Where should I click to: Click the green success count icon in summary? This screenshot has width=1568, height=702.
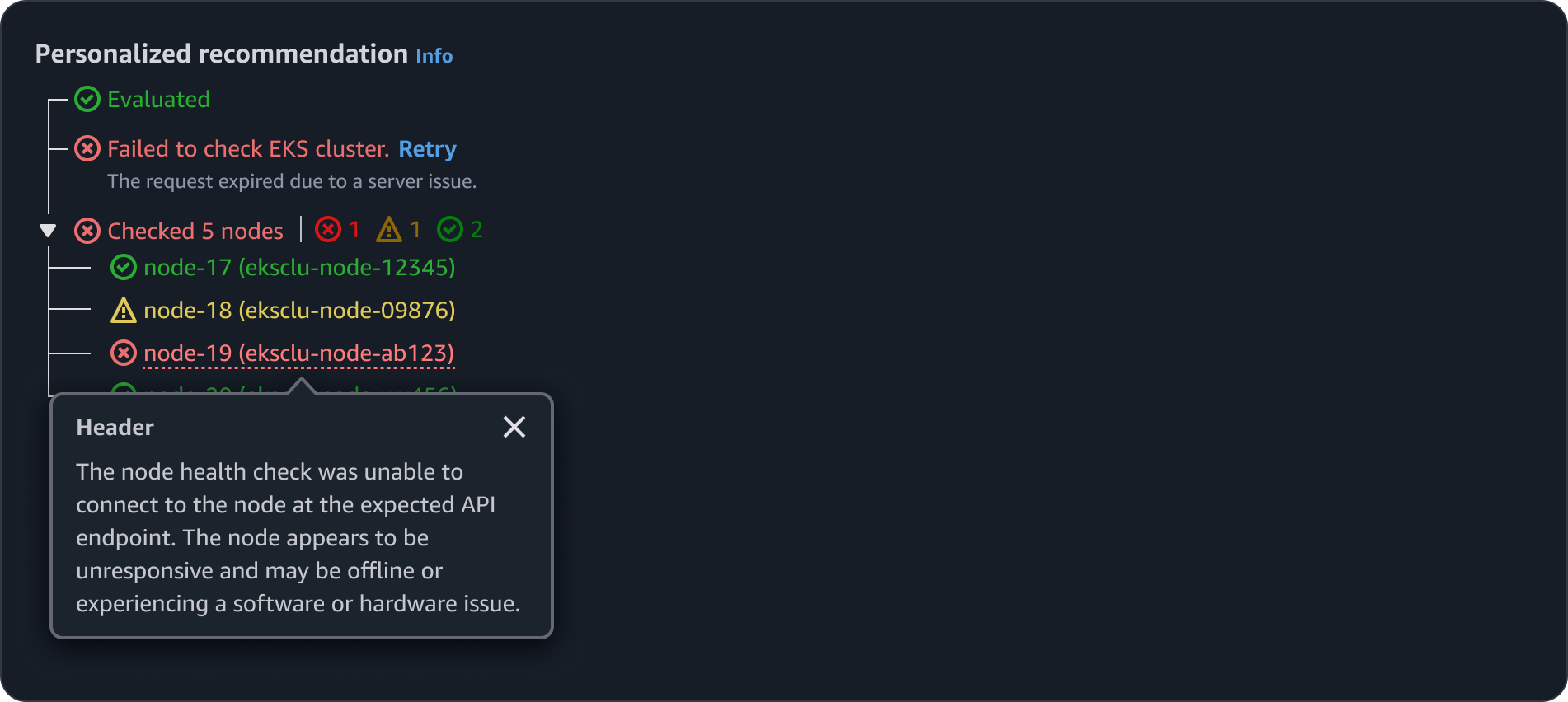coord(450,229)
